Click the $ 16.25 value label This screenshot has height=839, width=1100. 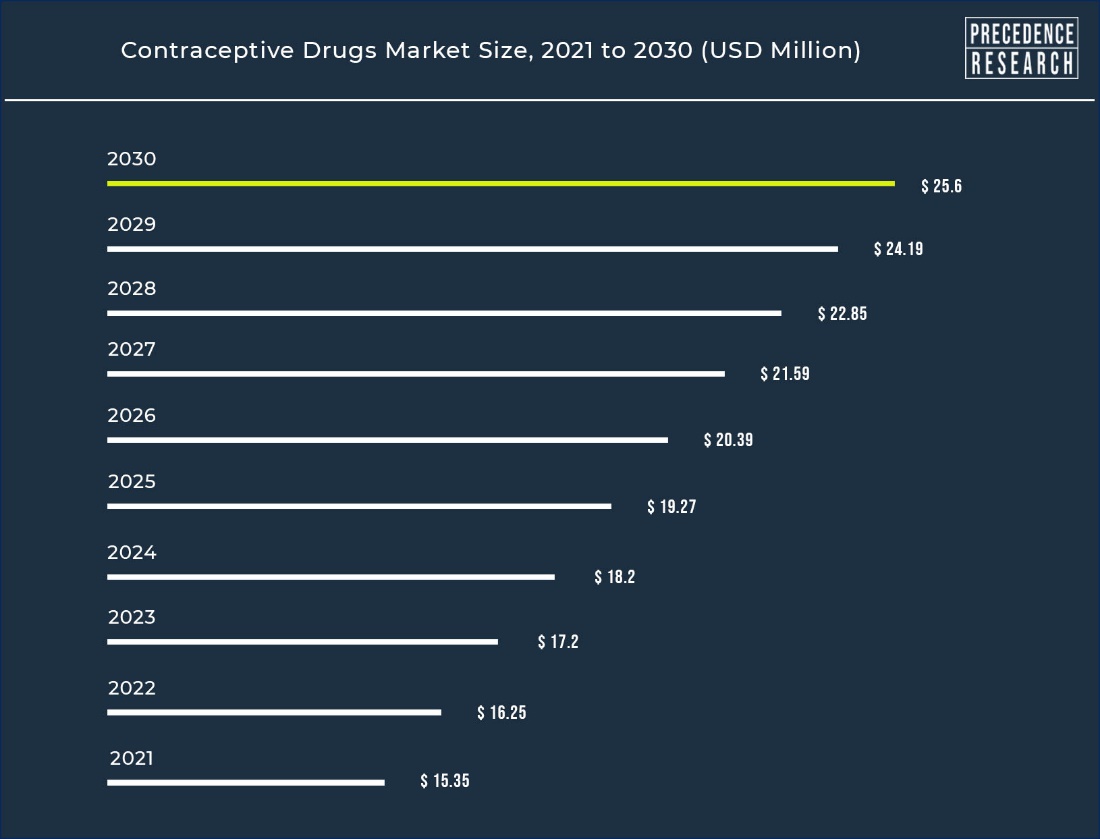point(501,713)
